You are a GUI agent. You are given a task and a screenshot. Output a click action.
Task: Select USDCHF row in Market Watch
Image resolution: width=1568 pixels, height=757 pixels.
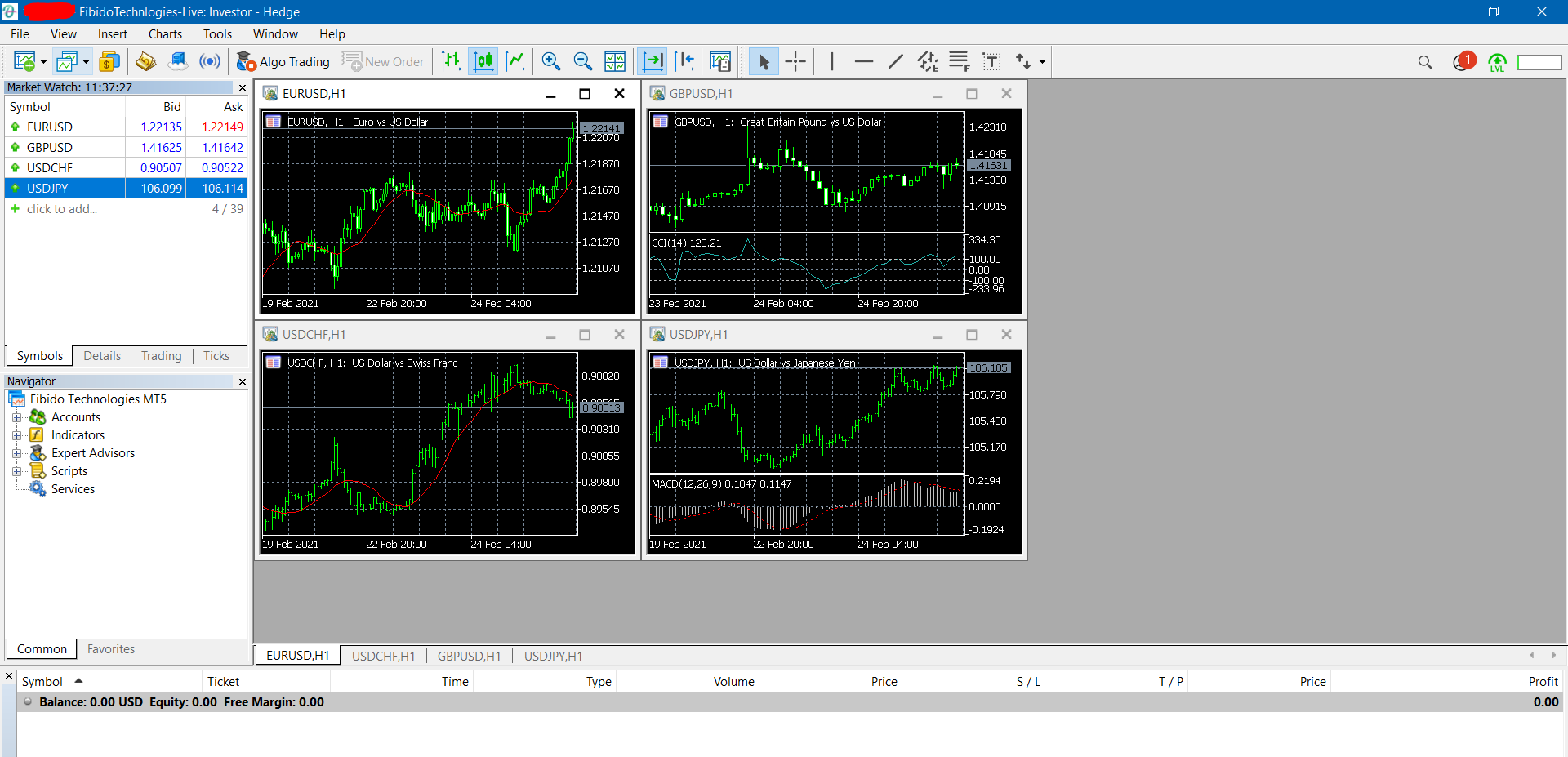pos(127,168)
